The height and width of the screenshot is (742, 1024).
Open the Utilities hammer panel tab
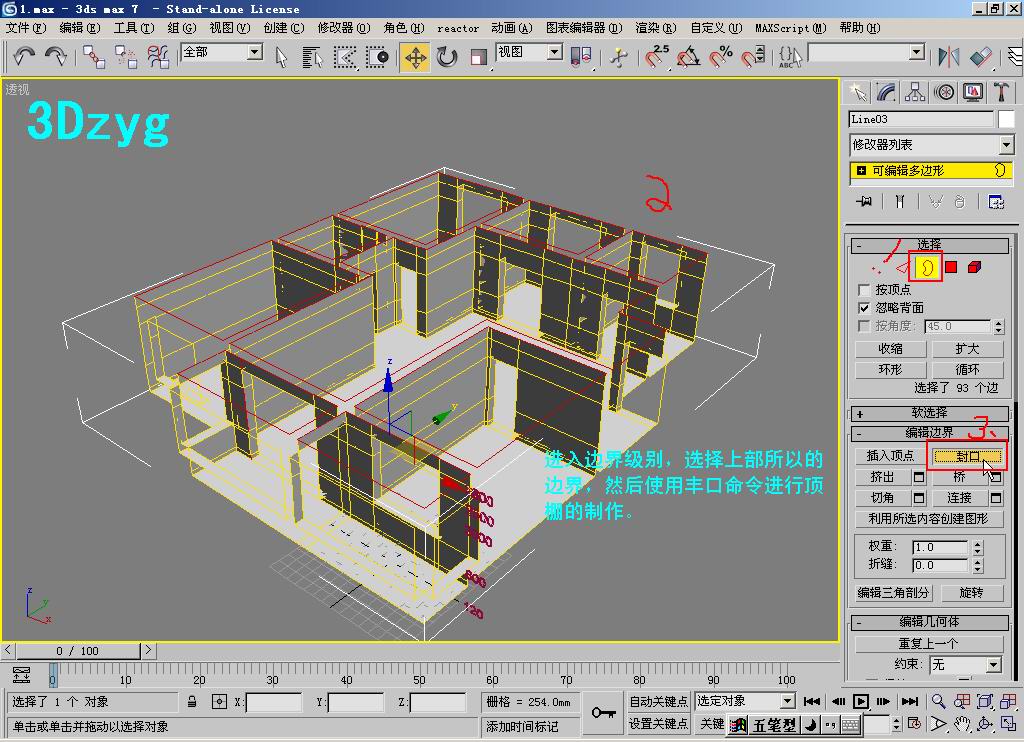click(x=1001, y=92)
